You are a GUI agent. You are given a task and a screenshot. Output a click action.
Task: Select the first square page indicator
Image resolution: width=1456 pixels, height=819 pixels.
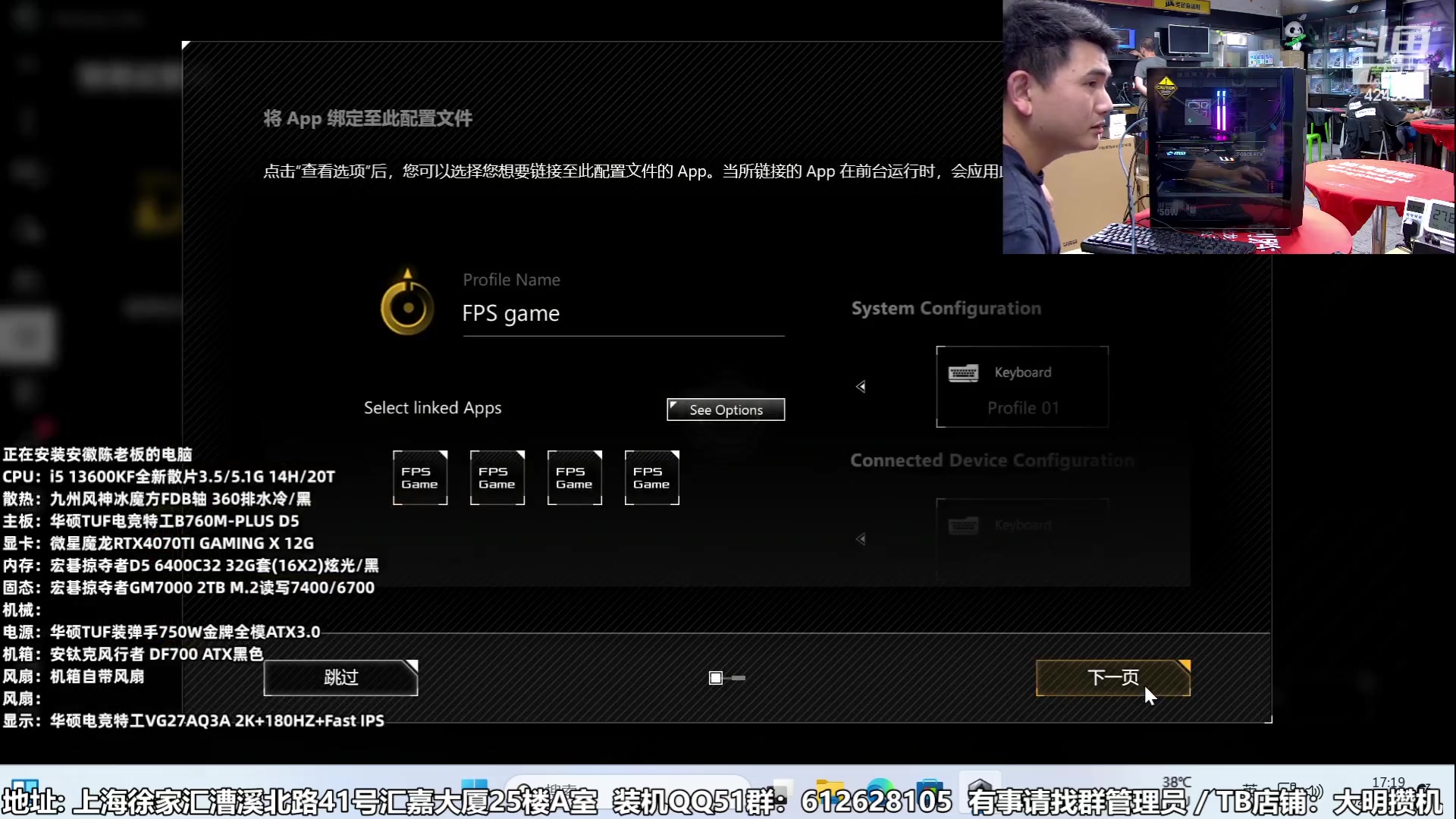(715, 678)
